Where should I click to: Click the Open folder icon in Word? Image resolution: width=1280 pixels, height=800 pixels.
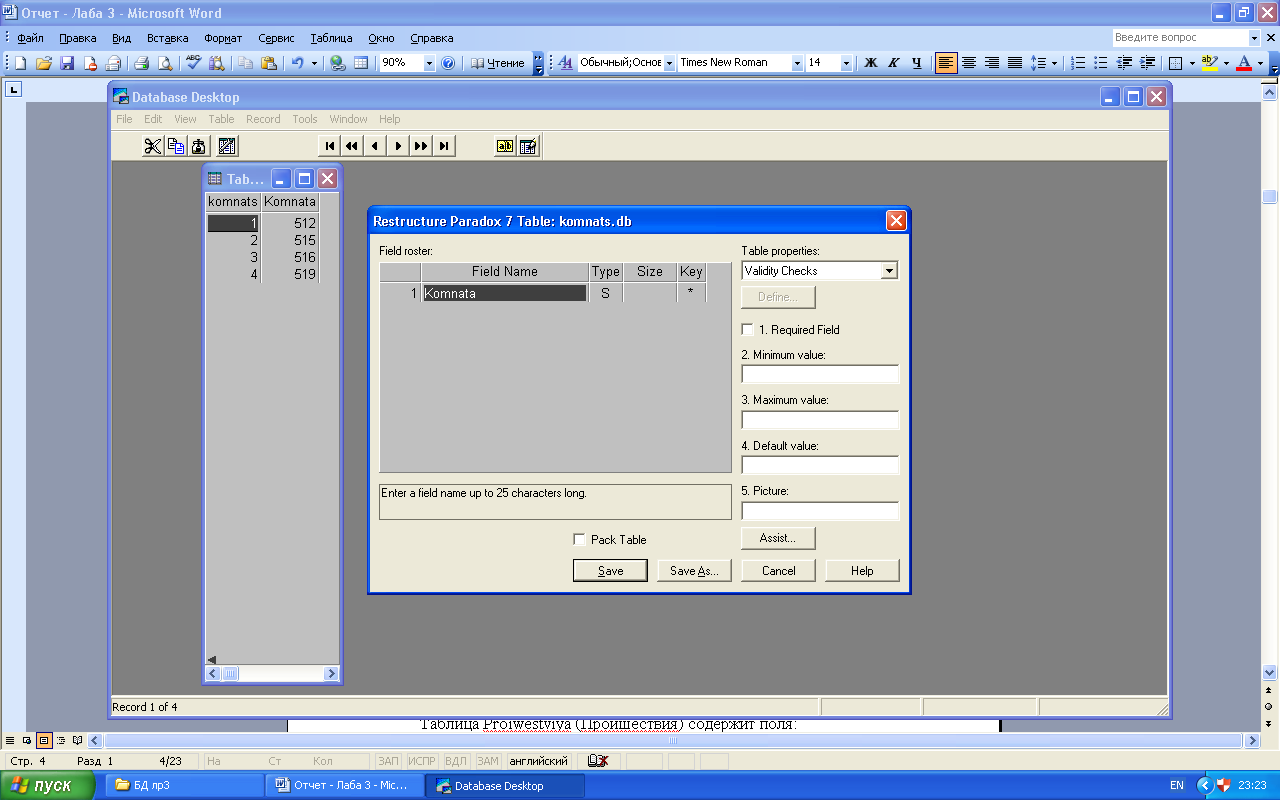(x=44, y=63)
